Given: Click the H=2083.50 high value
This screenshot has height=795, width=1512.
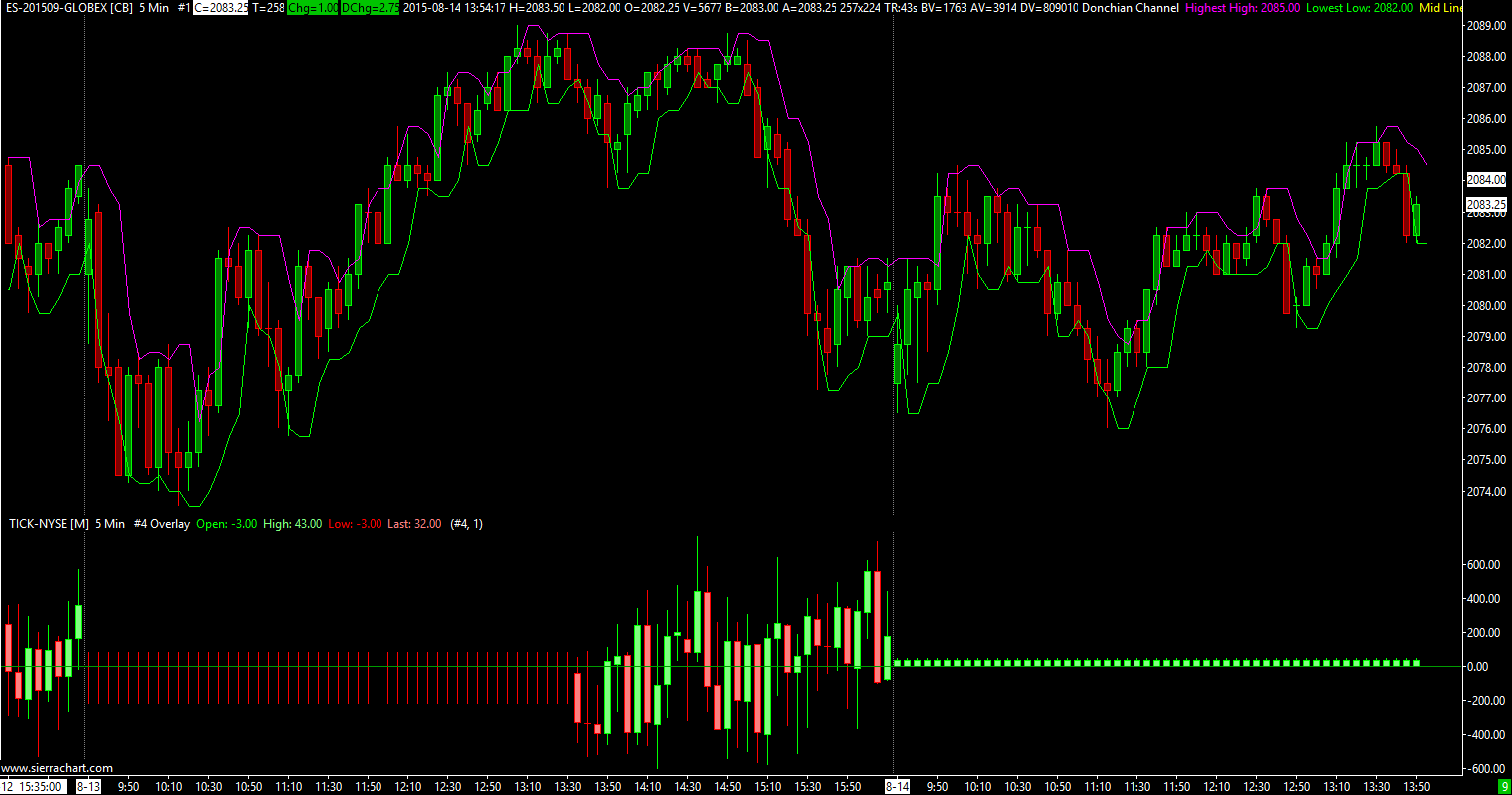Looking at the screenshot, I should coord(537,8).
